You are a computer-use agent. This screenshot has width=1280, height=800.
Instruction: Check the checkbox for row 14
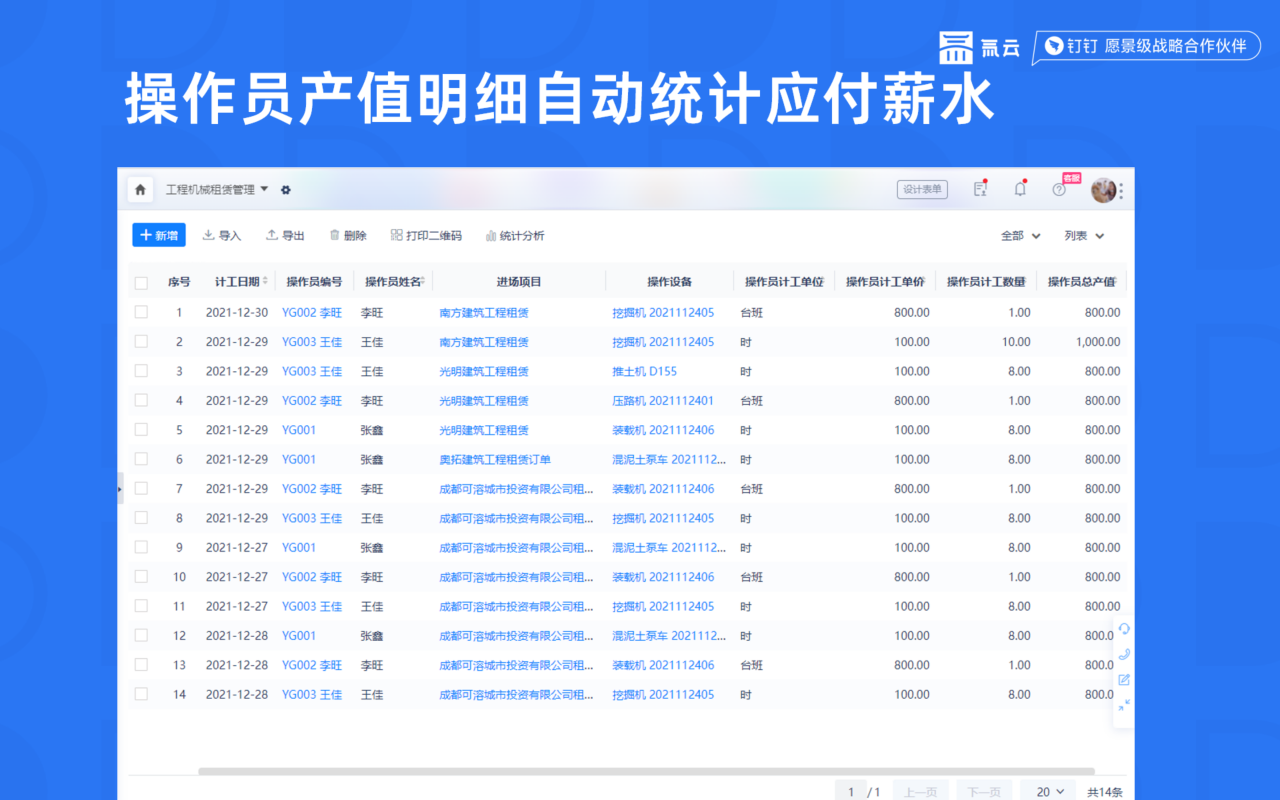pos(141,694)
